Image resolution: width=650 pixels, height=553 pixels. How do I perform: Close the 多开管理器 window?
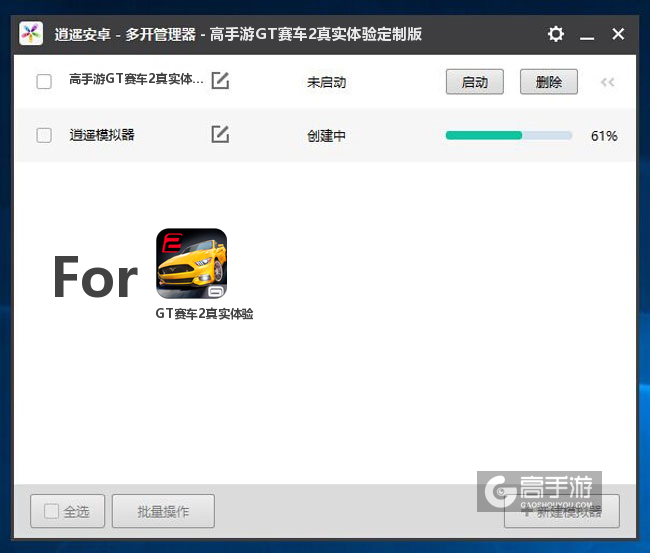618,34
